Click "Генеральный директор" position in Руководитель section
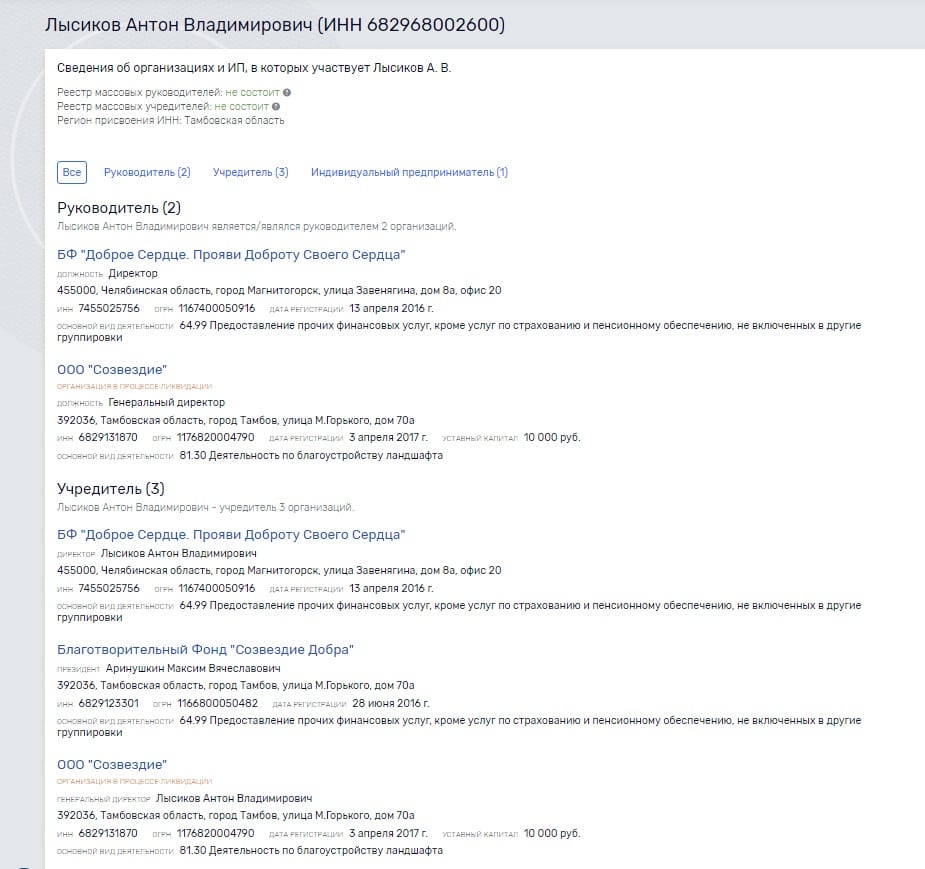The image size is (925, 869). pos(166,402)
